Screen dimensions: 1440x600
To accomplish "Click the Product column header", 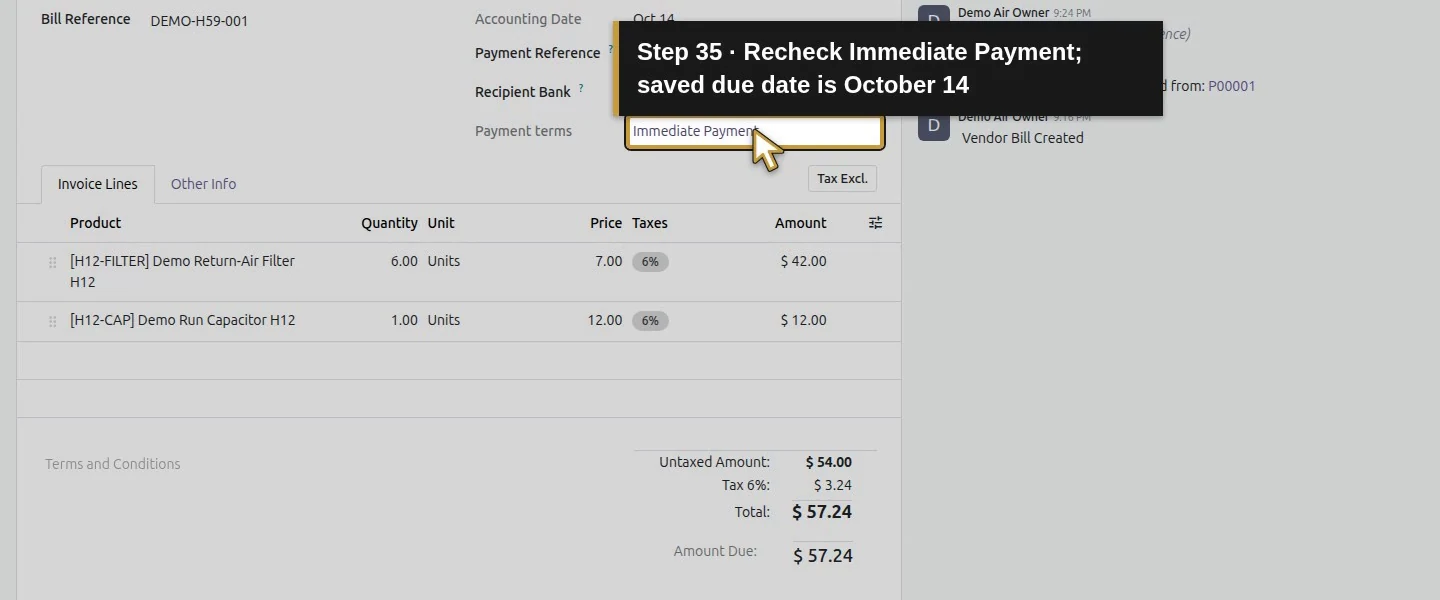I will [95, 223].
